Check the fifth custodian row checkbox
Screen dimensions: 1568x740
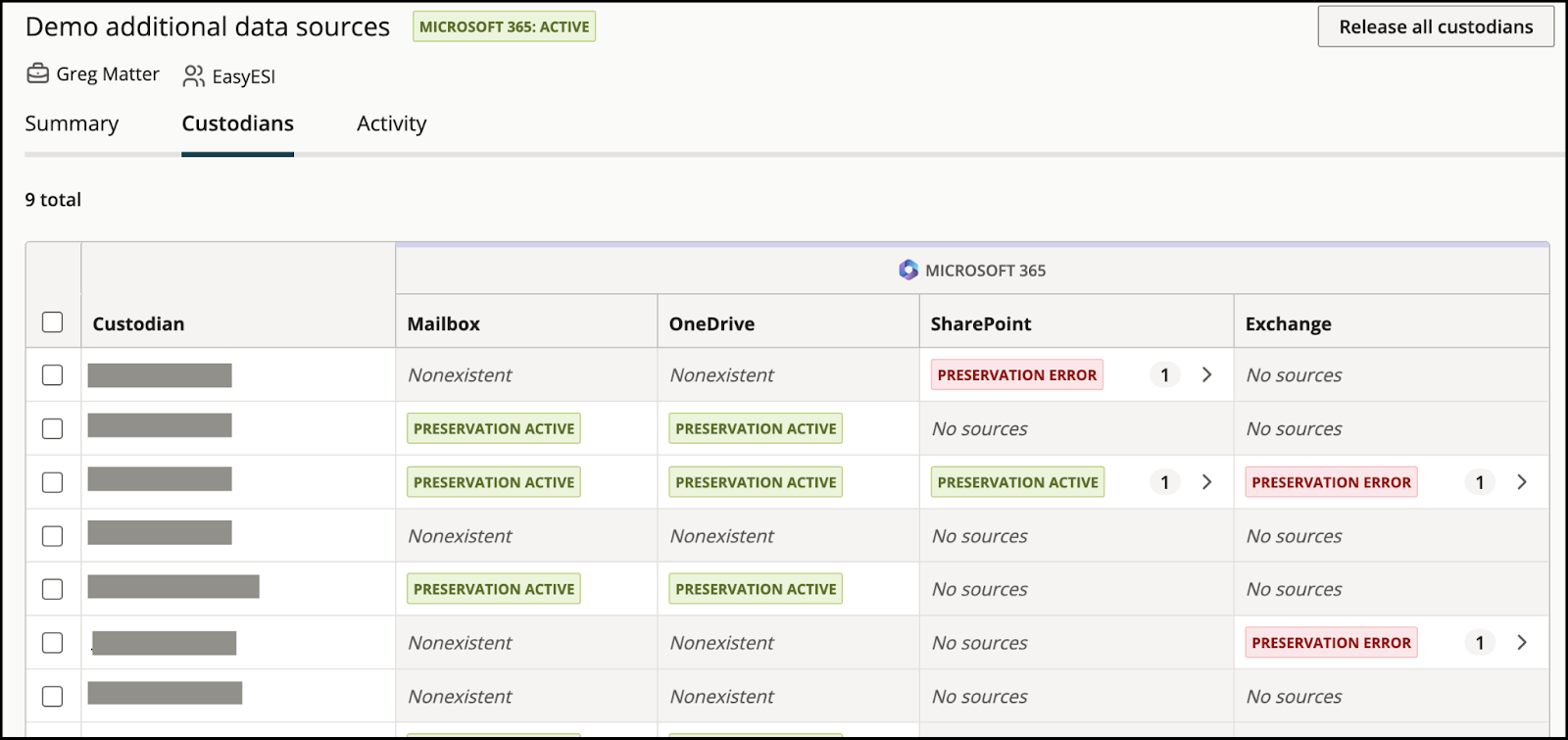(x=53, y=589)
